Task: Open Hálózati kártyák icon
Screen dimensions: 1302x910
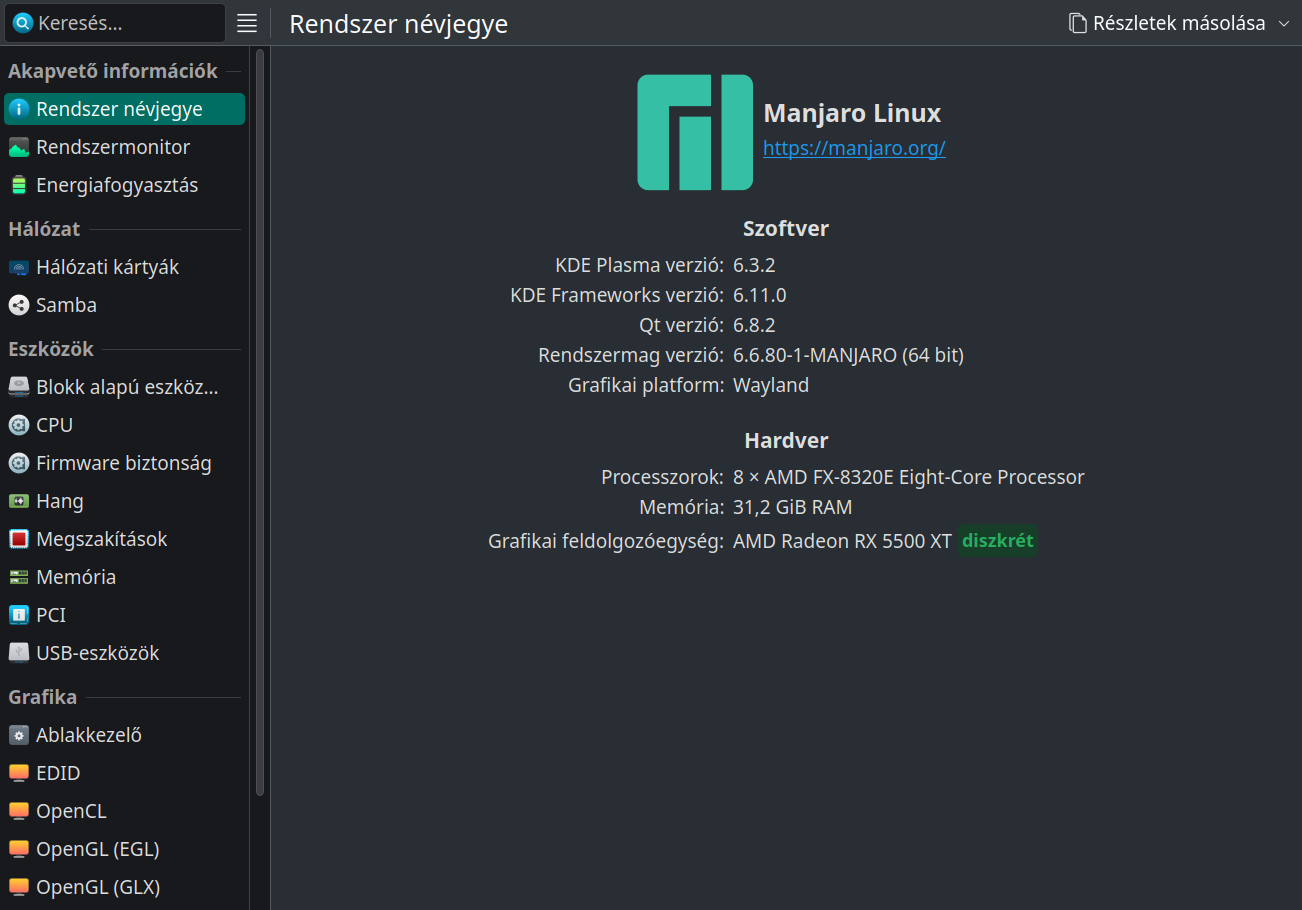Action: pos(19,267)
